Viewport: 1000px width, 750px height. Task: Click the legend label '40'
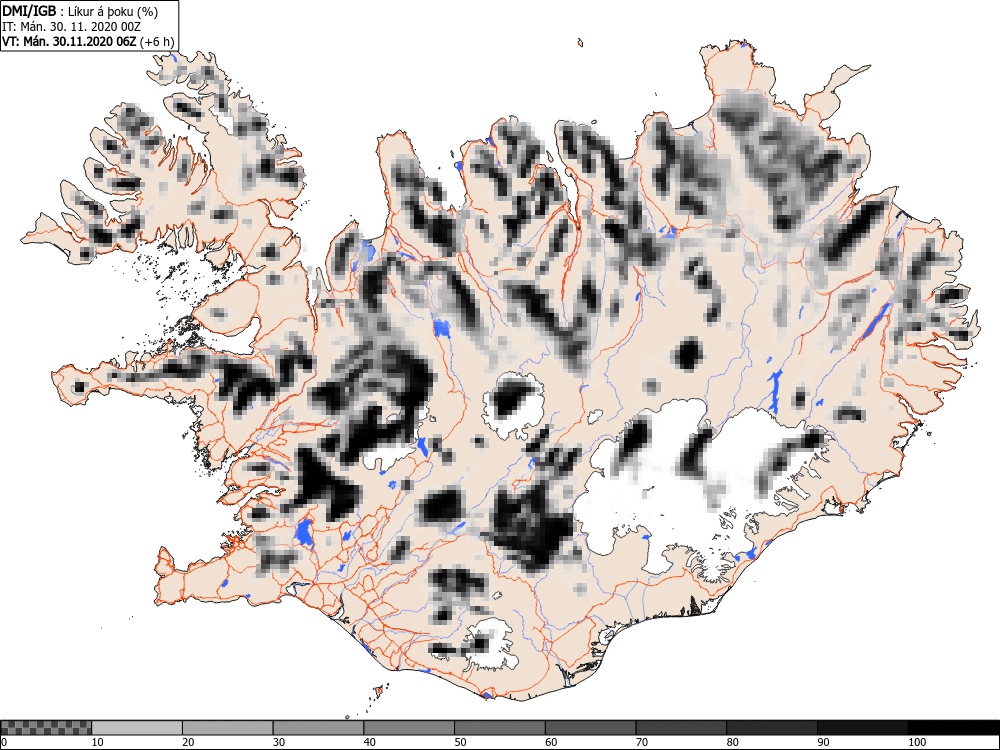369,742
